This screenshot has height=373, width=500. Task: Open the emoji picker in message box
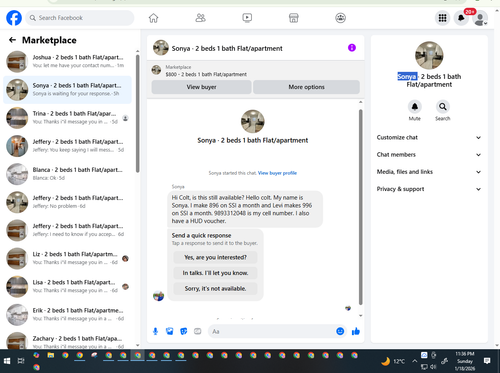[x=340, y=331]
